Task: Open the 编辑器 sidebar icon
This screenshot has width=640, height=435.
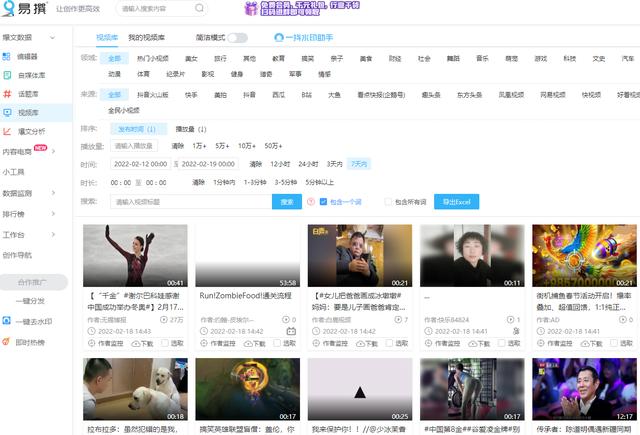Action: [10, 57]
